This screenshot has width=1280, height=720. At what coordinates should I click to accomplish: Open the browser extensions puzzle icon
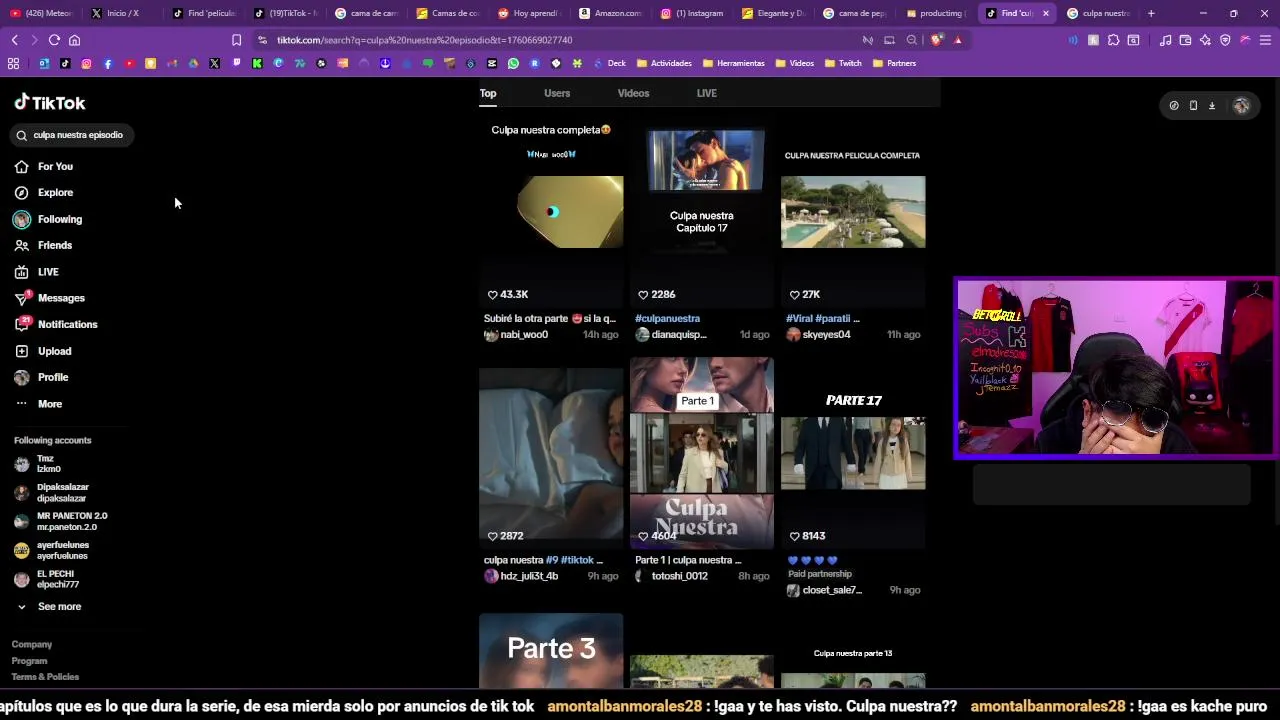[x=1113, y=40]
